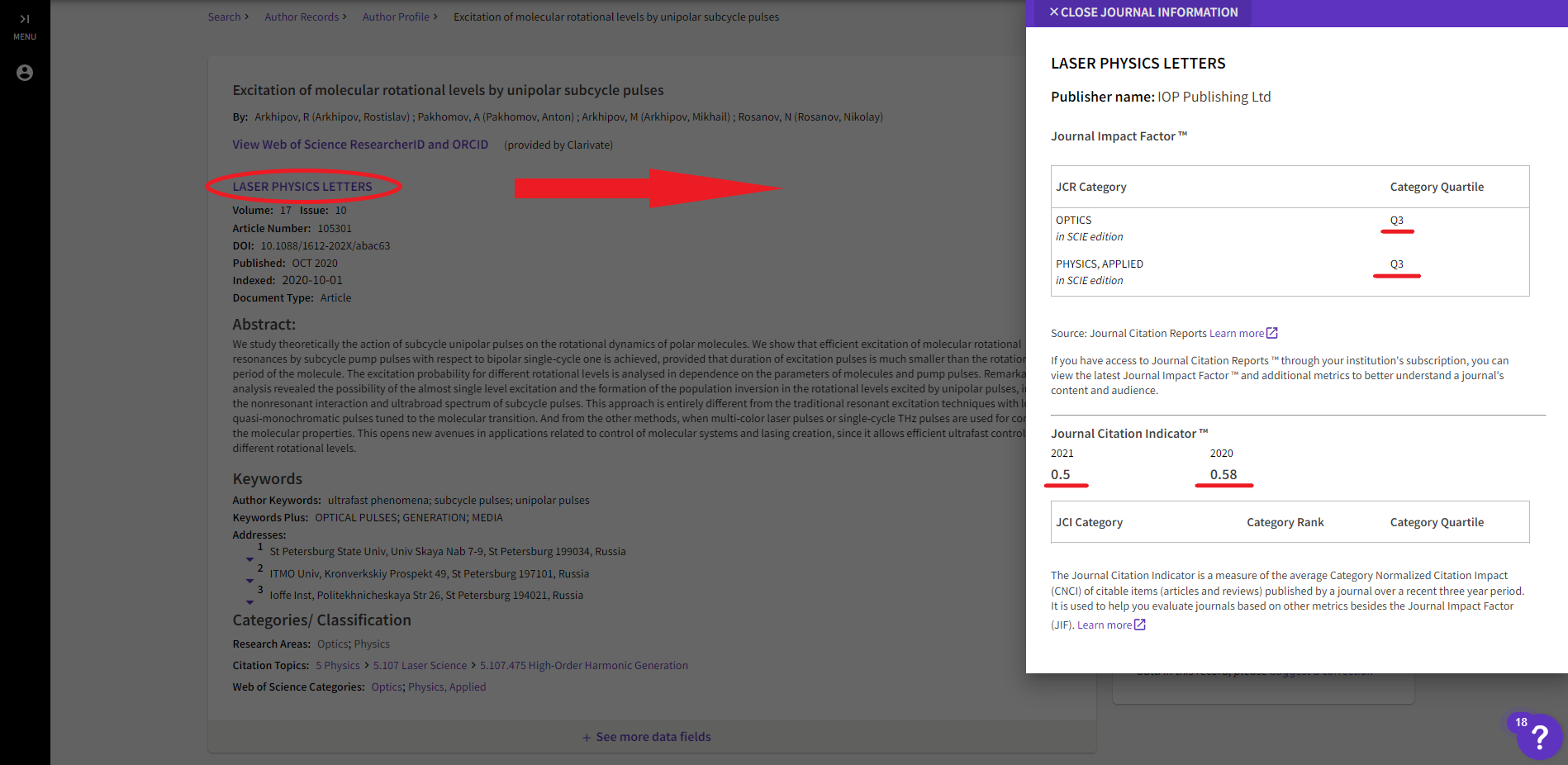Select the Document Type Article value
Screen dimensions: 1568x765
[336, 298]
